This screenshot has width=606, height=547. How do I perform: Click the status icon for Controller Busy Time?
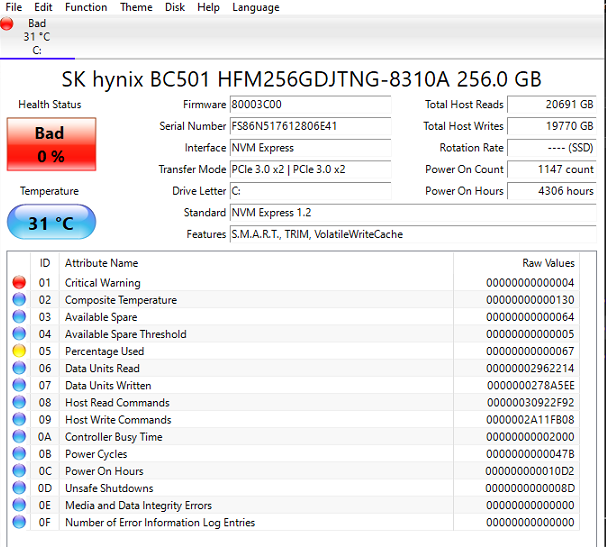pyautogui.click(x=19, y=436)
